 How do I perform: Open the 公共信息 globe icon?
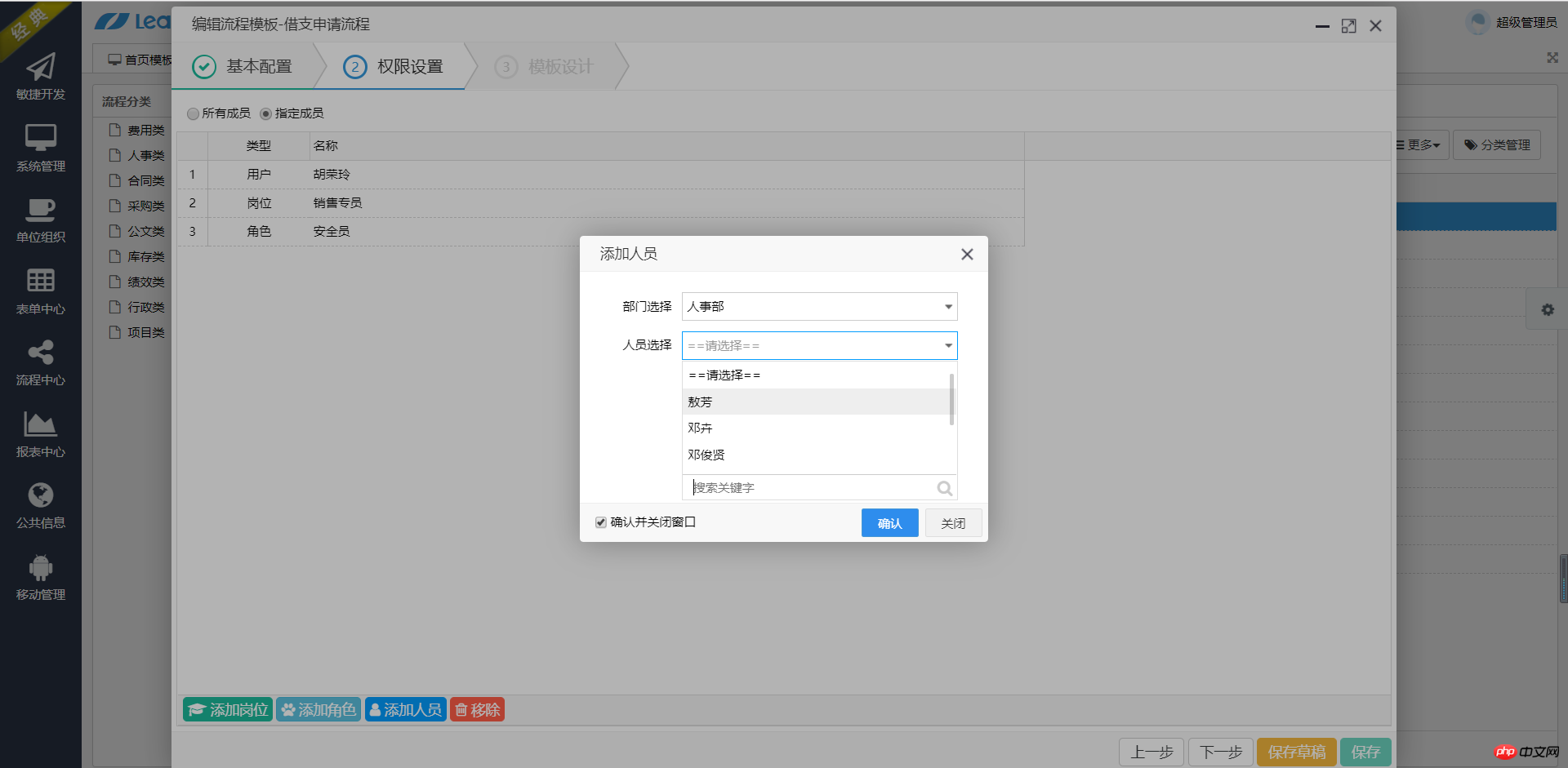tap(40, 495)
